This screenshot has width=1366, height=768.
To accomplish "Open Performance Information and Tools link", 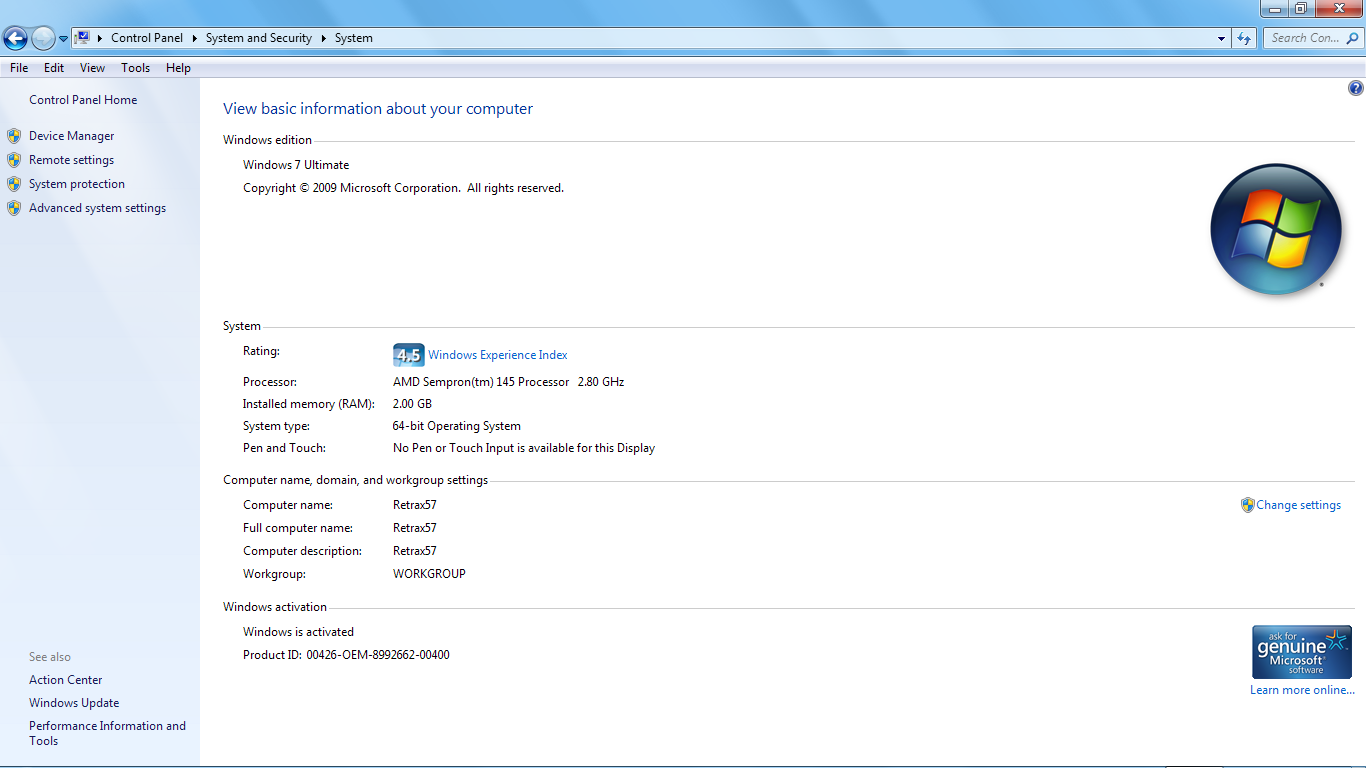I will (107, 733).
